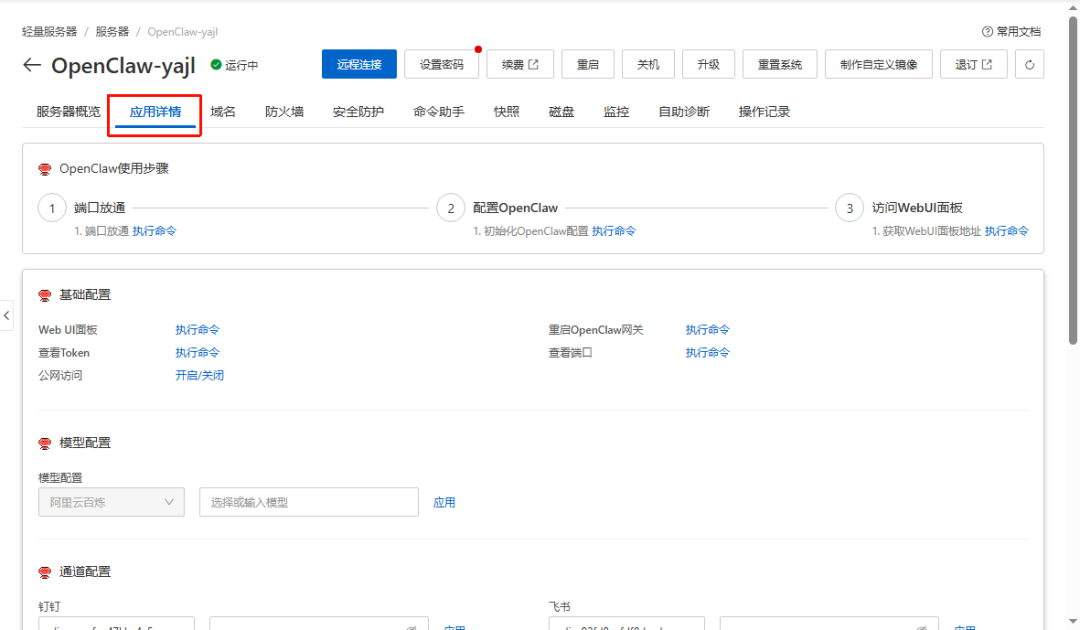Click the 飞书 channel label
The image size is (1080, 630).
[x=559, y=607]
